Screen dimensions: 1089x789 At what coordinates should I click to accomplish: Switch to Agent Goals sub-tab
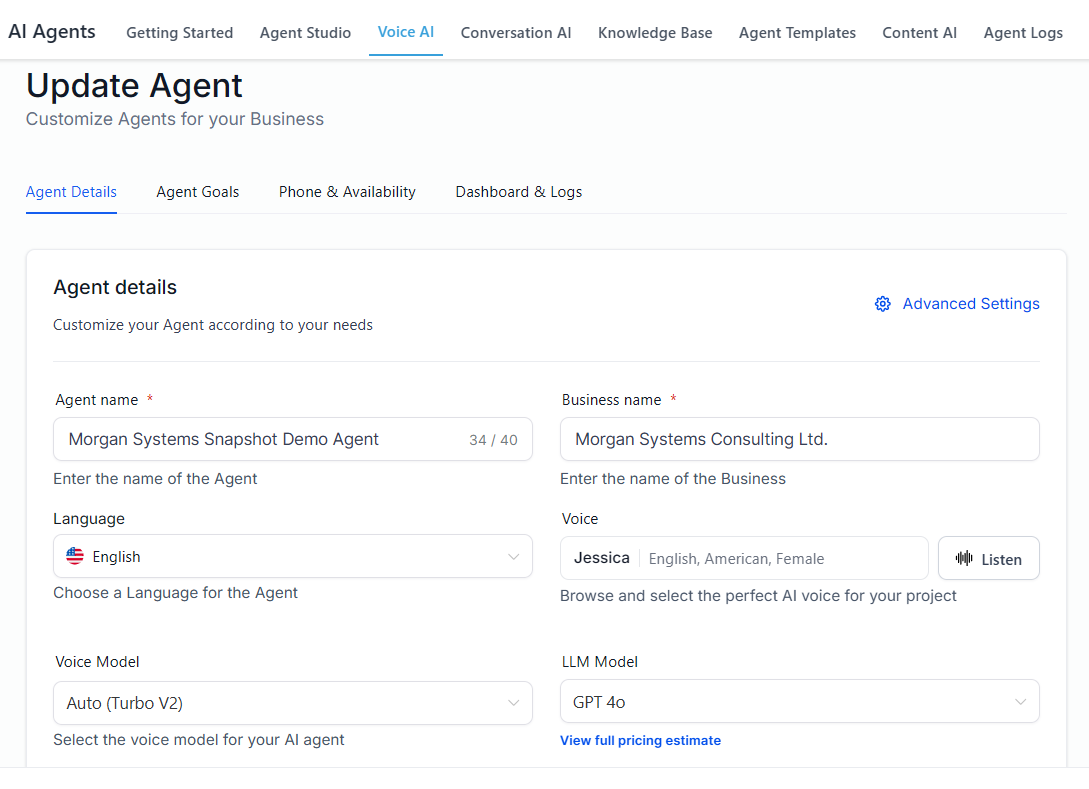[197, 192]
